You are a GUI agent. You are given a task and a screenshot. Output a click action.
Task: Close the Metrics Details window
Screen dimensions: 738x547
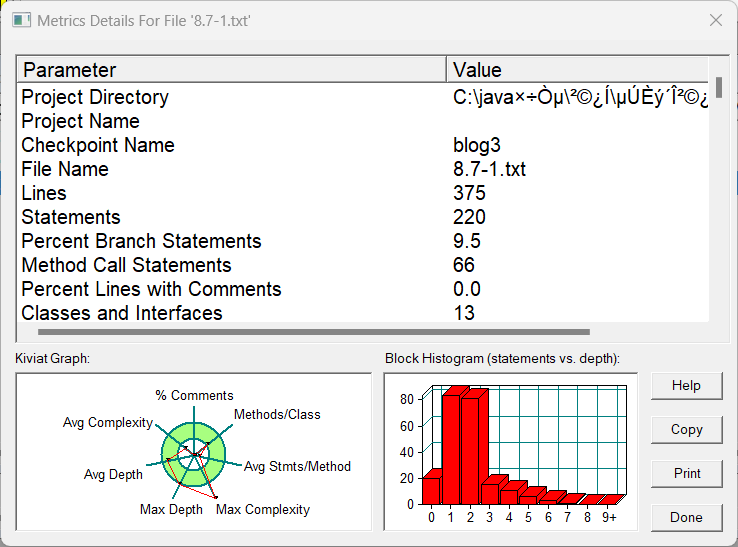coord(716,20)
